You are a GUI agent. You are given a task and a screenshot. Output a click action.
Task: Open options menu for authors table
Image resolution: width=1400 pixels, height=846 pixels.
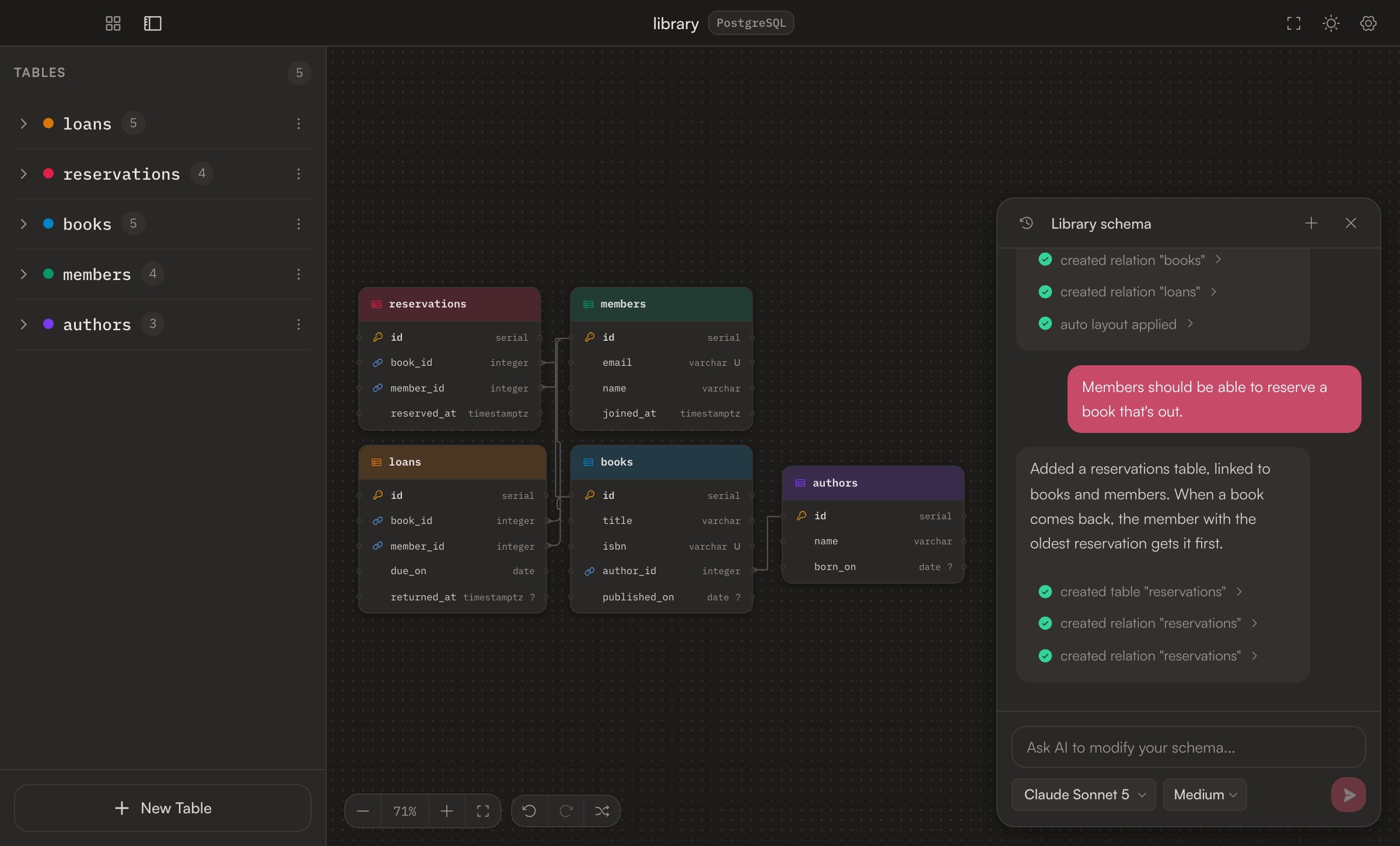[x=299, y=324]
